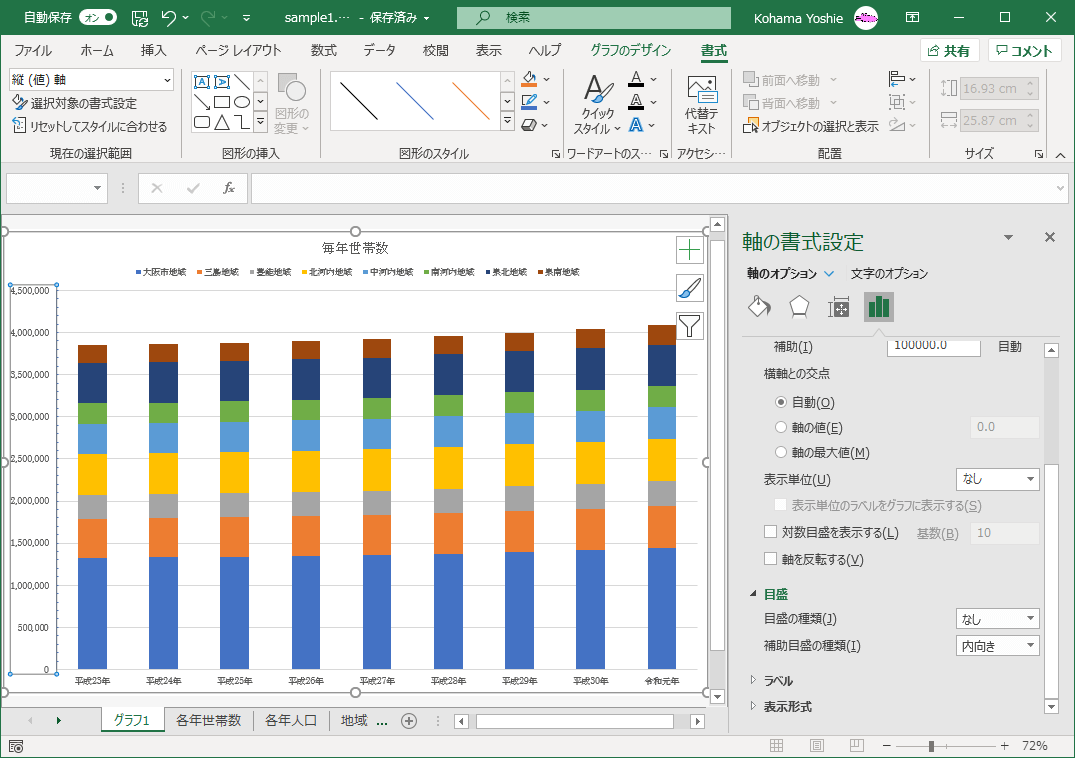This screenshot has height=758, width=1075.
Task: Check the 軸を反転する checkbox
Action: point(771,559)
